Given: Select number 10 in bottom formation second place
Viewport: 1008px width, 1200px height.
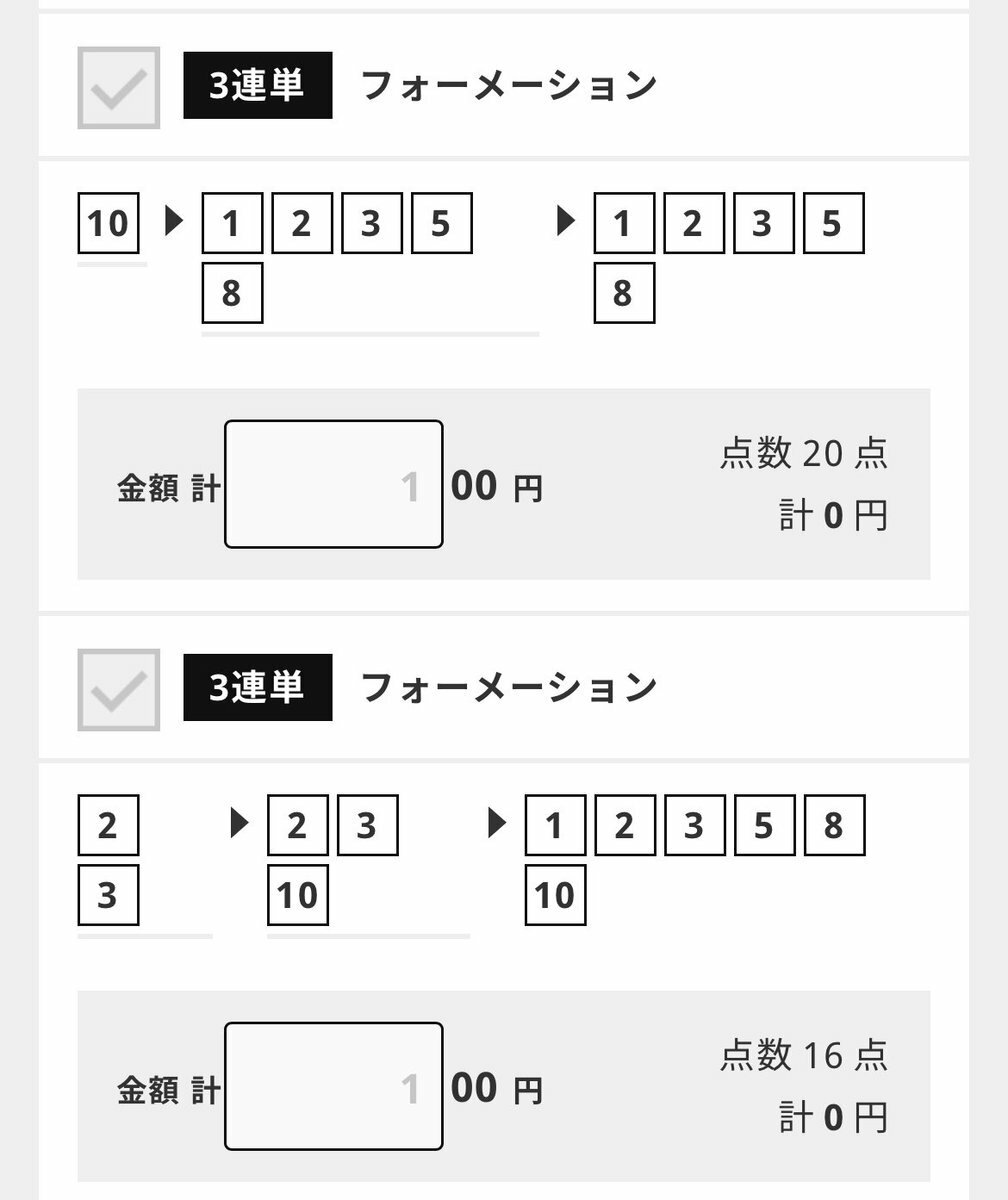Looking at the screenshot, I should [298, 895].
